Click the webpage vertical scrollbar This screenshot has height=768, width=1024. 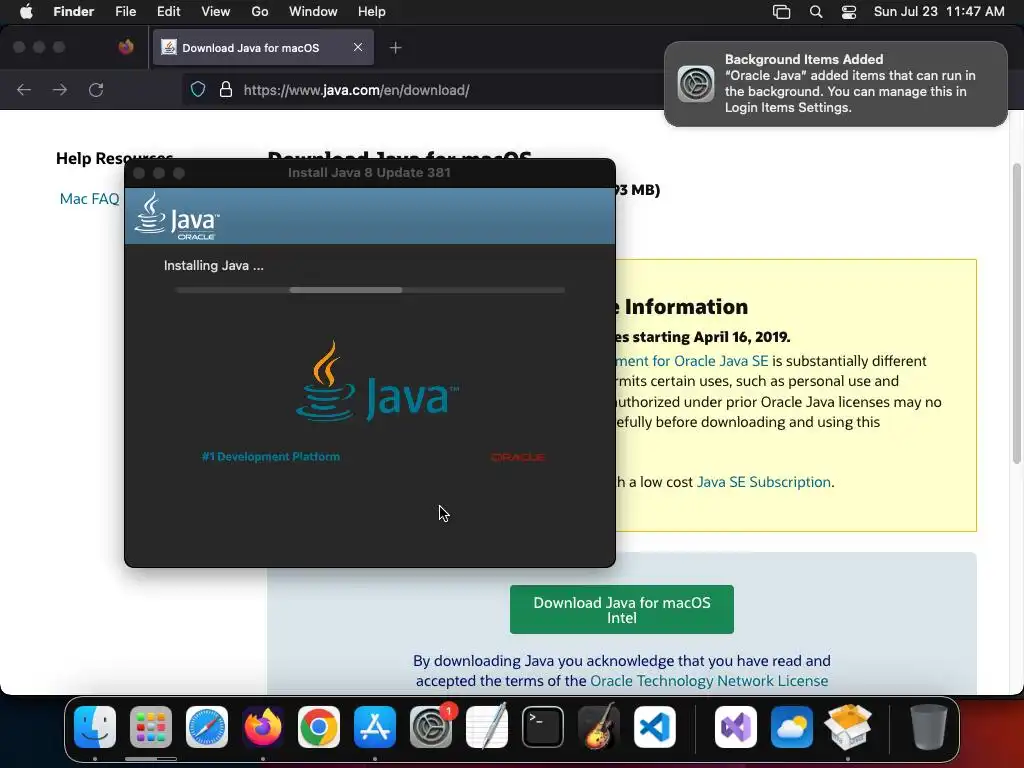(x=1016, y=313)
